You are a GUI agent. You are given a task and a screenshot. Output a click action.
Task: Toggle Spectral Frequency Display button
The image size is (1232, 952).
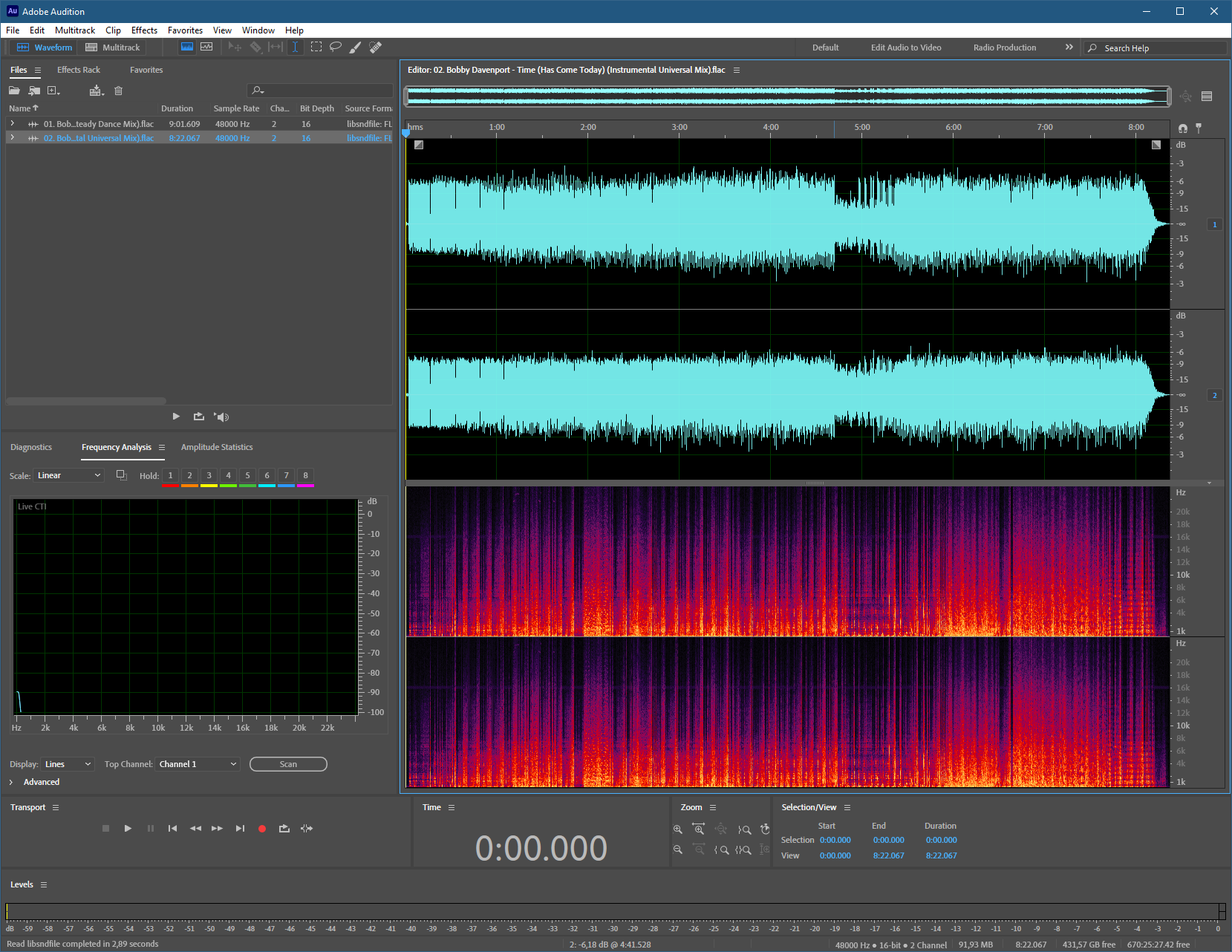coord(187,47)
